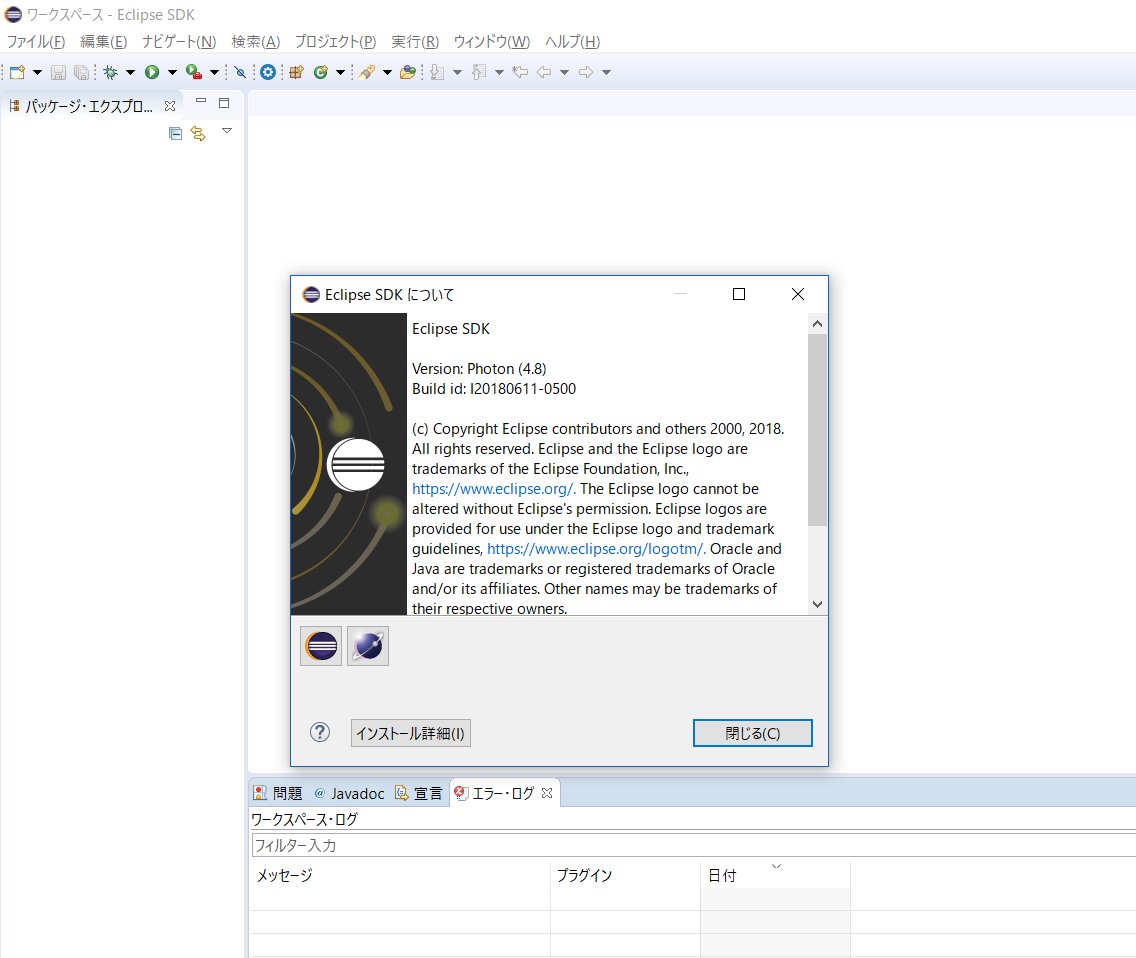Image resolution: width=1136 pixels, height=958 pixels.
Task: Open the Package Explorer view menu triangle
Action: (x=227, y=131)
